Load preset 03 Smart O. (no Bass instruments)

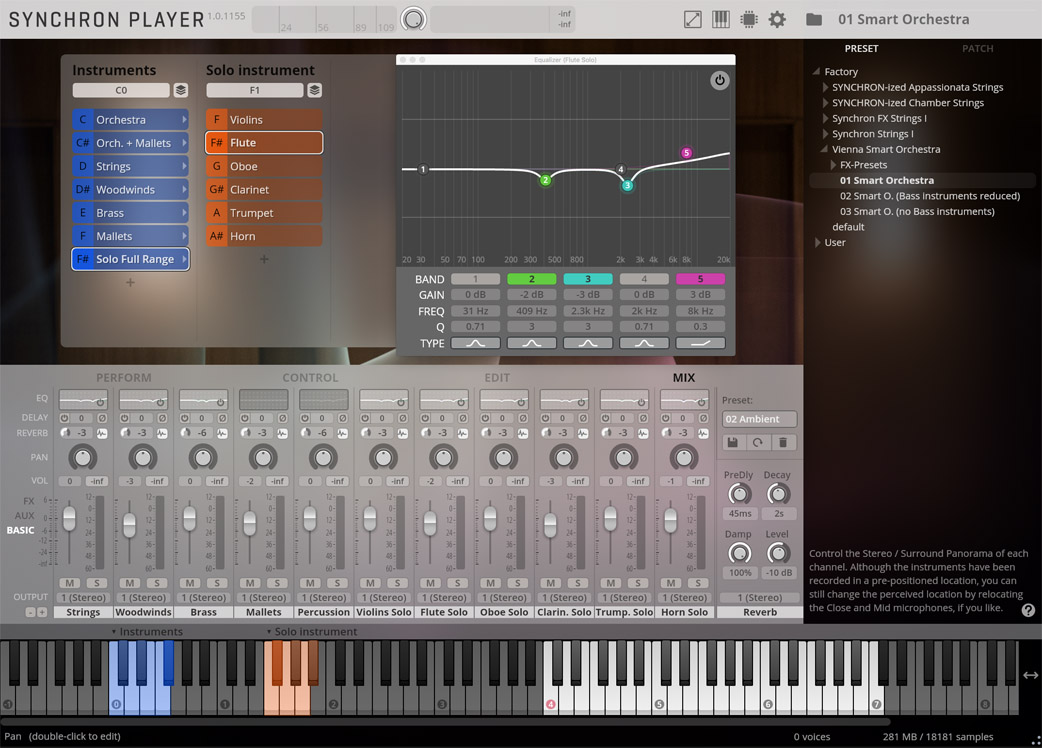pos(917,211)
